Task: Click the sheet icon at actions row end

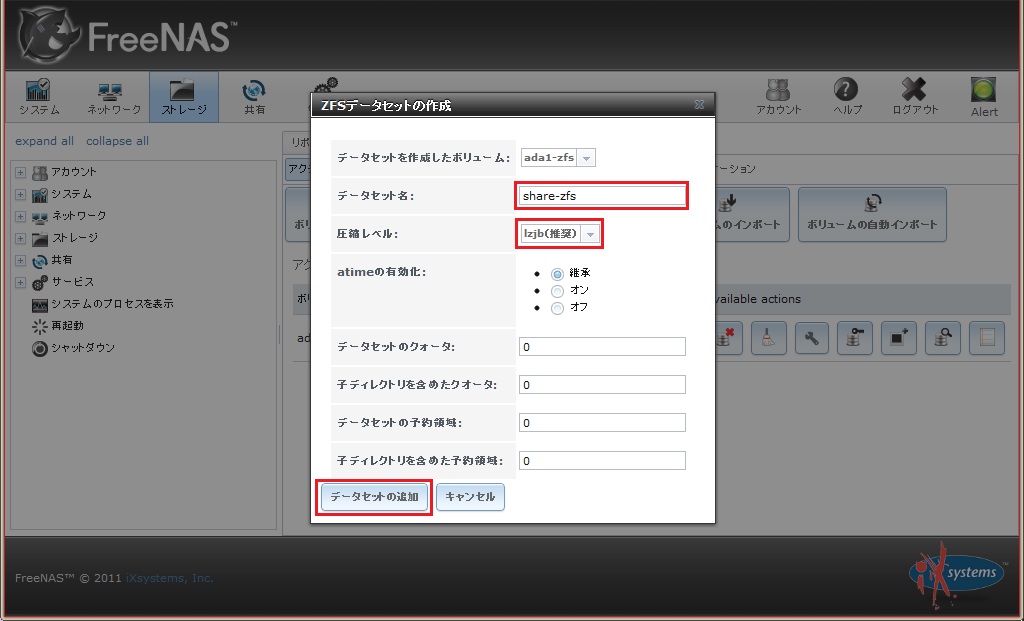Action: (x=987, y=338)
